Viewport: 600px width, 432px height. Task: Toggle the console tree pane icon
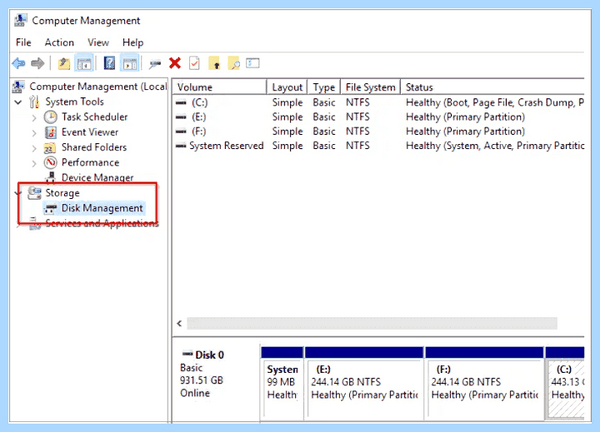(x=84, y=63)
